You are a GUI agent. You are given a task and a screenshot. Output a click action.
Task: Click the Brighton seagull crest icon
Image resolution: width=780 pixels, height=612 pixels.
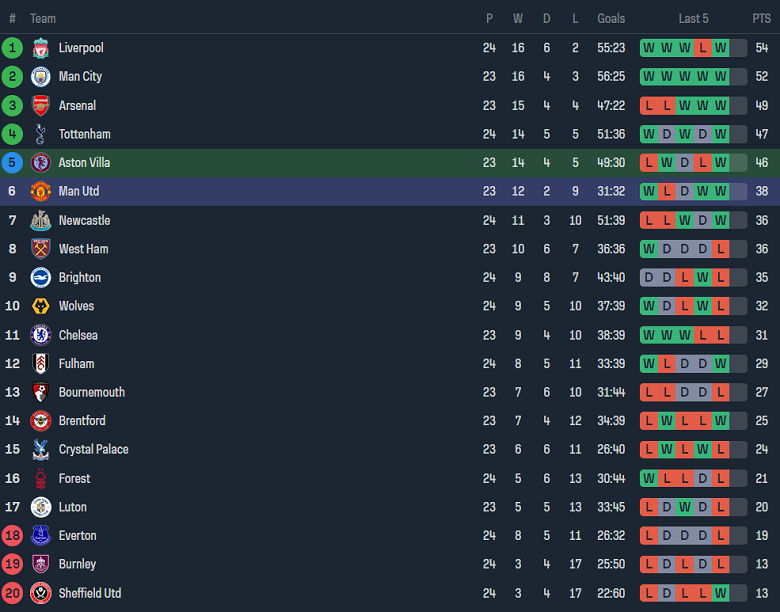pyautogui.click(x=40, y=278)
